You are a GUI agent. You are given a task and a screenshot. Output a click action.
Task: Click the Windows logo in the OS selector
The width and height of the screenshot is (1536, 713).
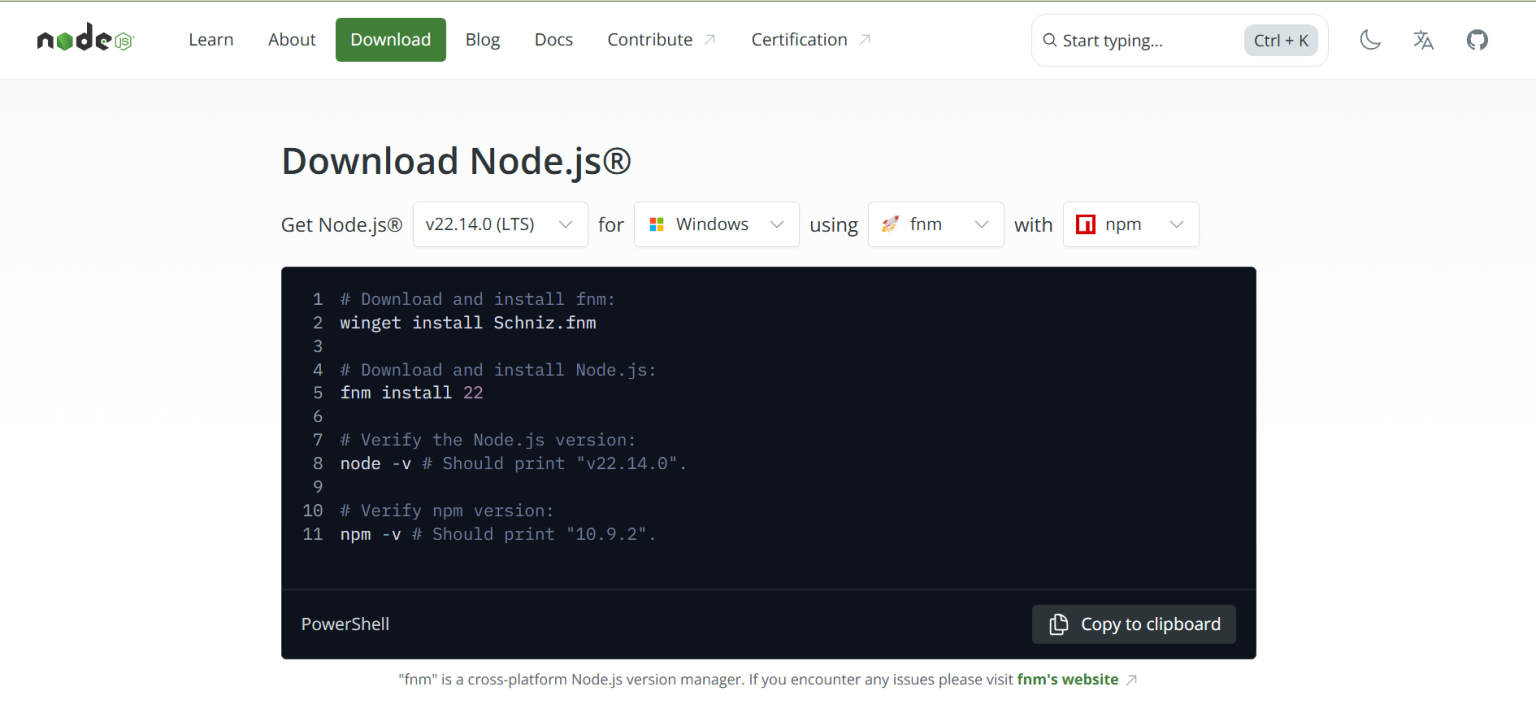click(657, 224)
